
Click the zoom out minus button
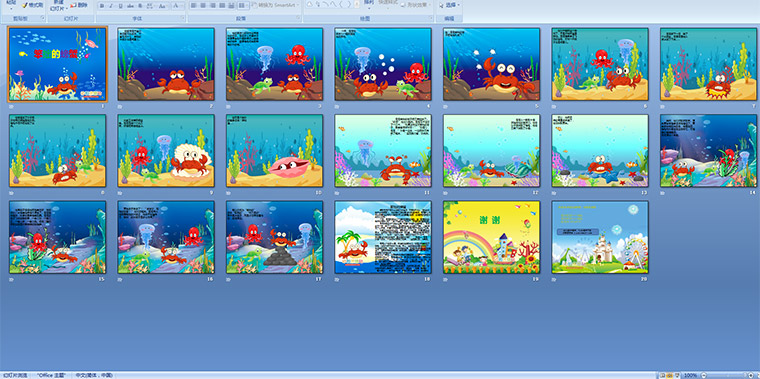click(704, 375)
